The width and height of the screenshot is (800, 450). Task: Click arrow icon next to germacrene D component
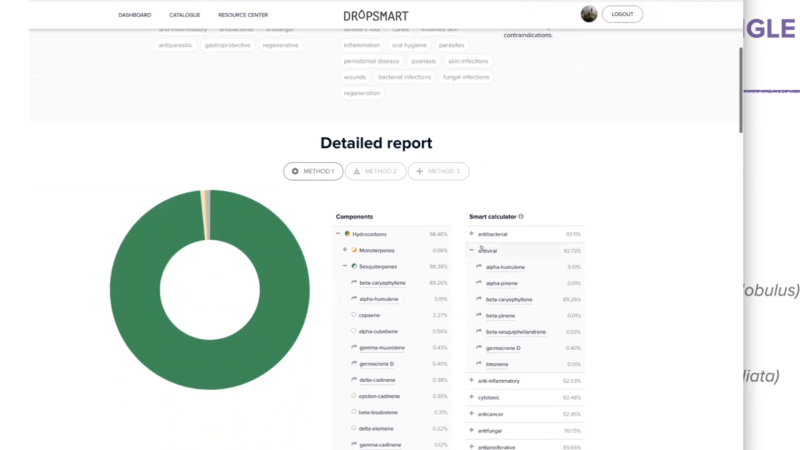point(354,363)
